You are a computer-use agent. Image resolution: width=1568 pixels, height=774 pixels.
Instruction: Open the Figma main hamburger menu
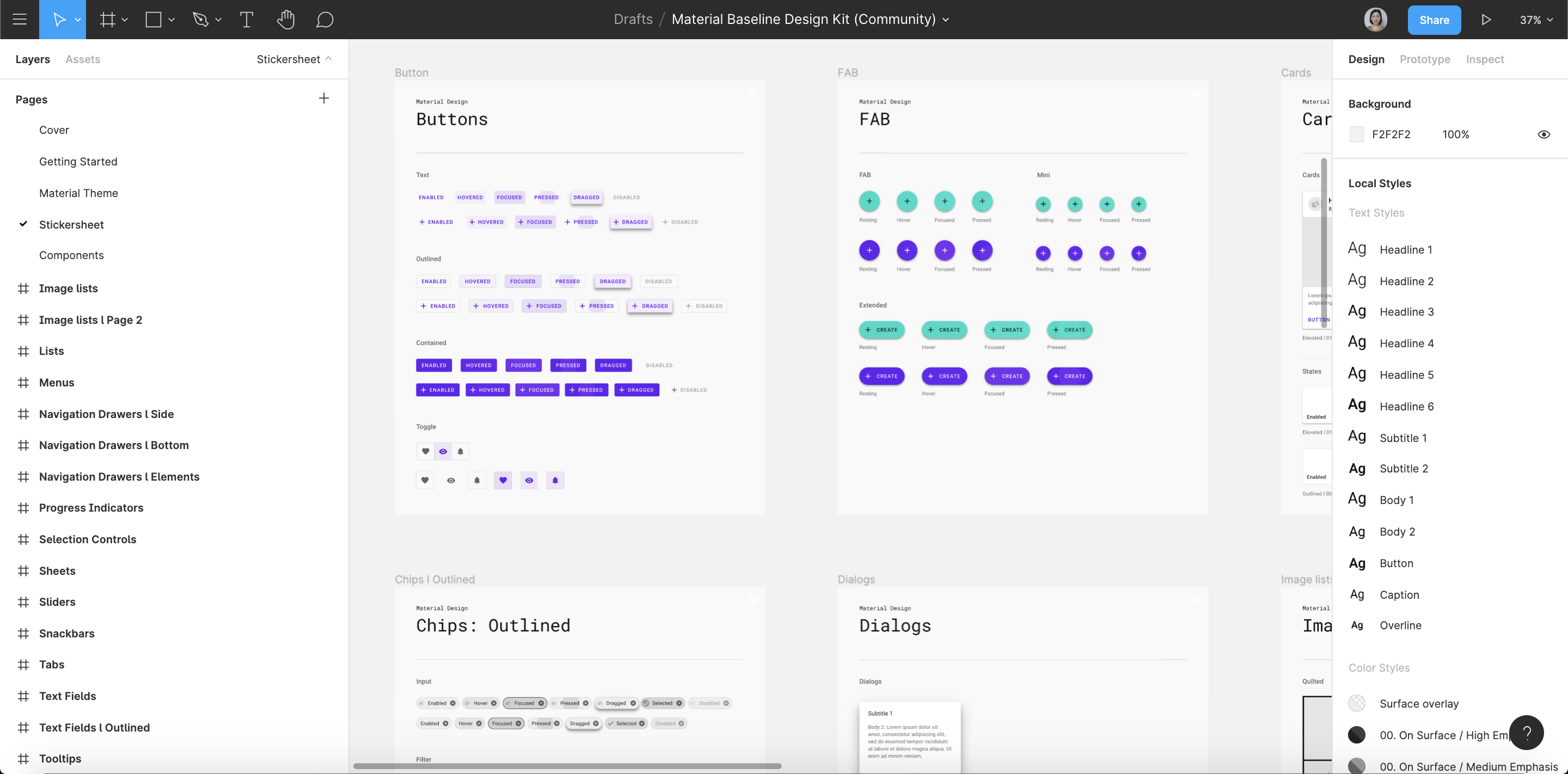pos(20,20)
